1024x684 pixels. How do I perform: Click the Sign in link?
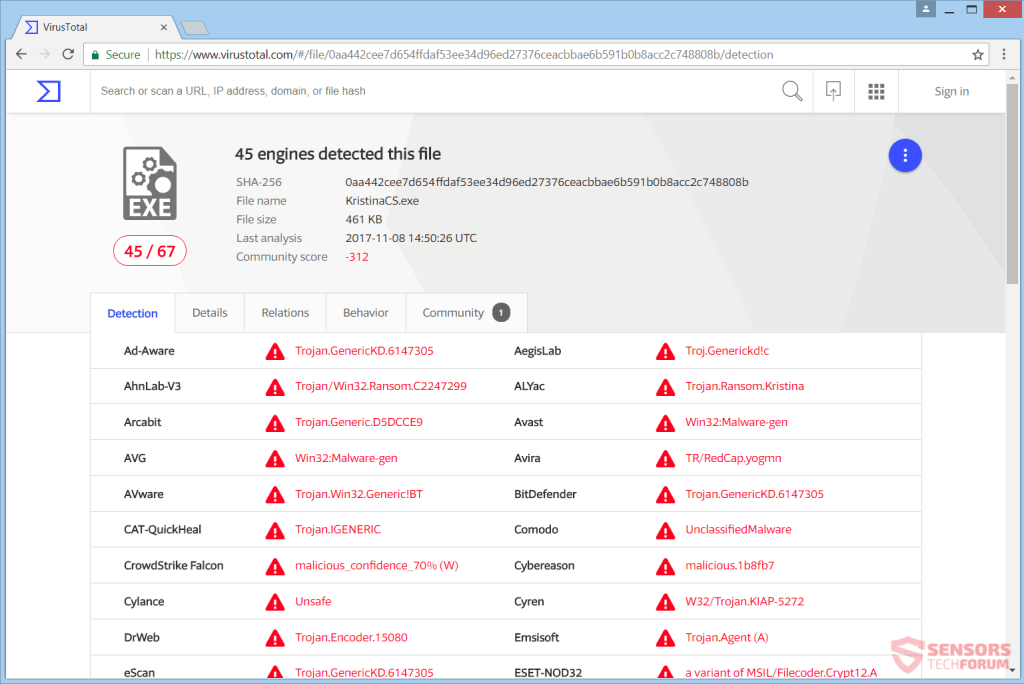952,91
